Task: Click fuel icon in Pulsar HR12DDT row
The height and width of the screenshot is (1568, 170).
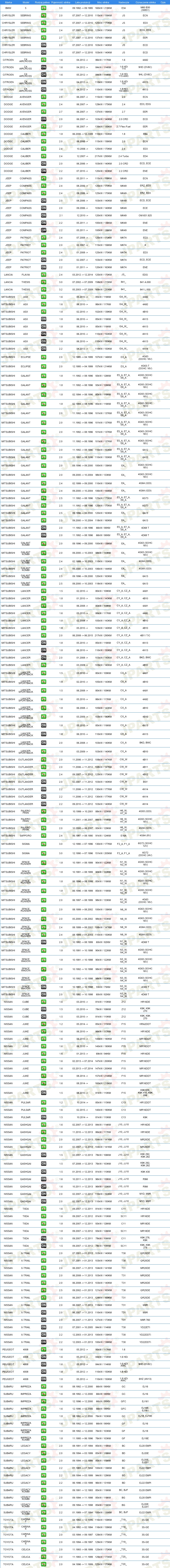Action: pyautogui.click(x=44, y=1102)
